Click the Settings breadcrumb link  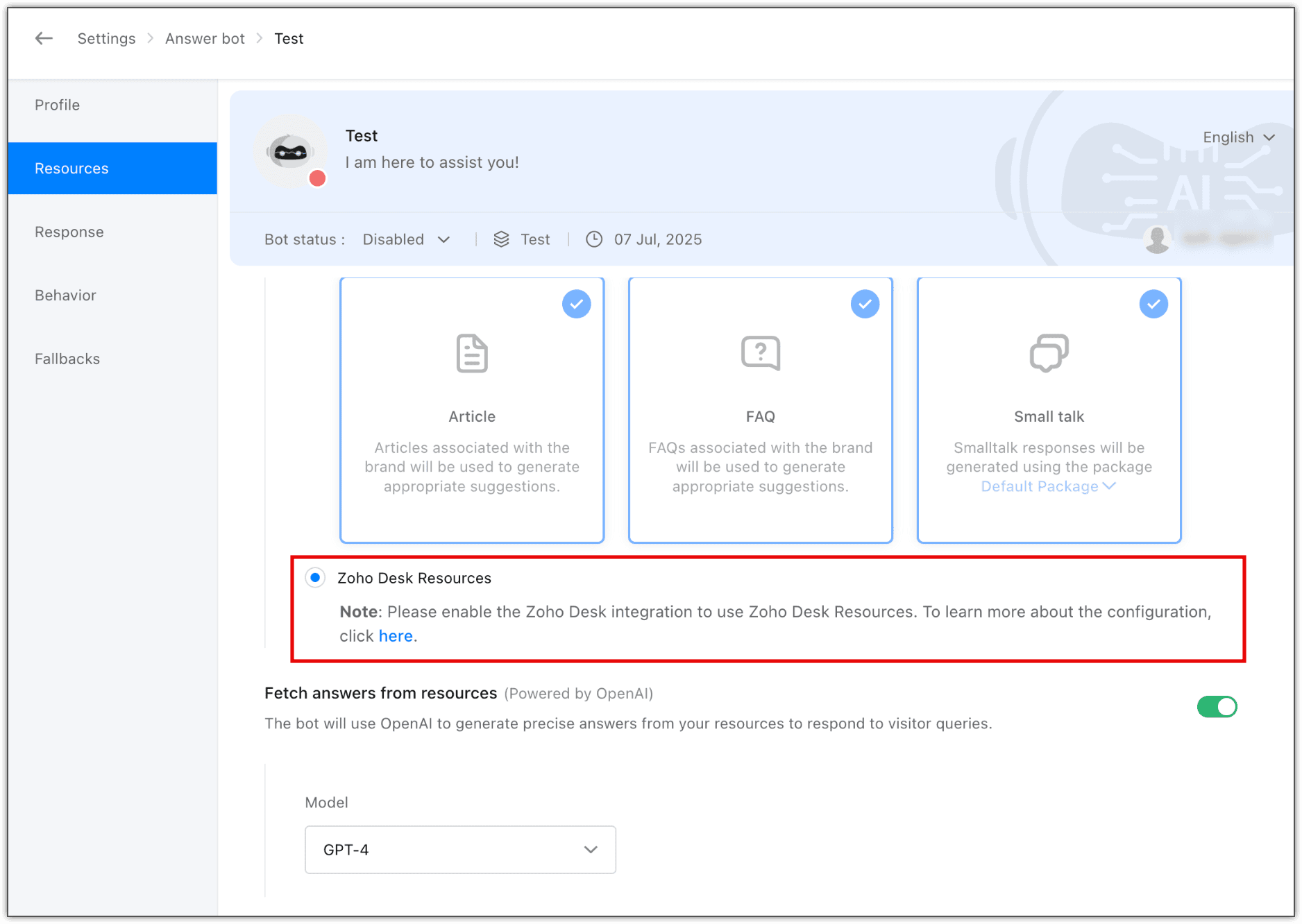(106, 39)
